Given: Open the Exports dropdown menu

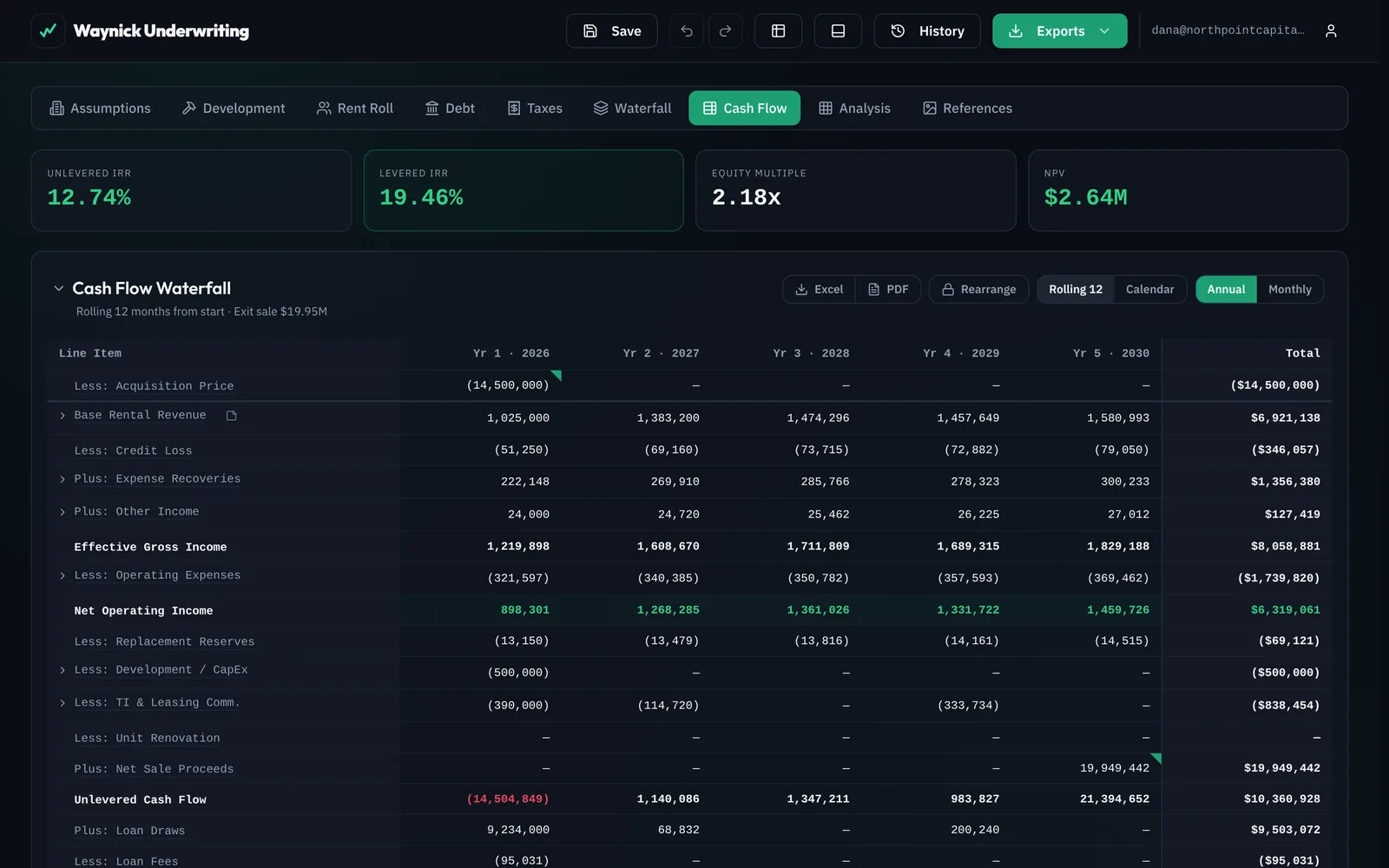Looking at the screenshot, I should tap(1059, 31).
